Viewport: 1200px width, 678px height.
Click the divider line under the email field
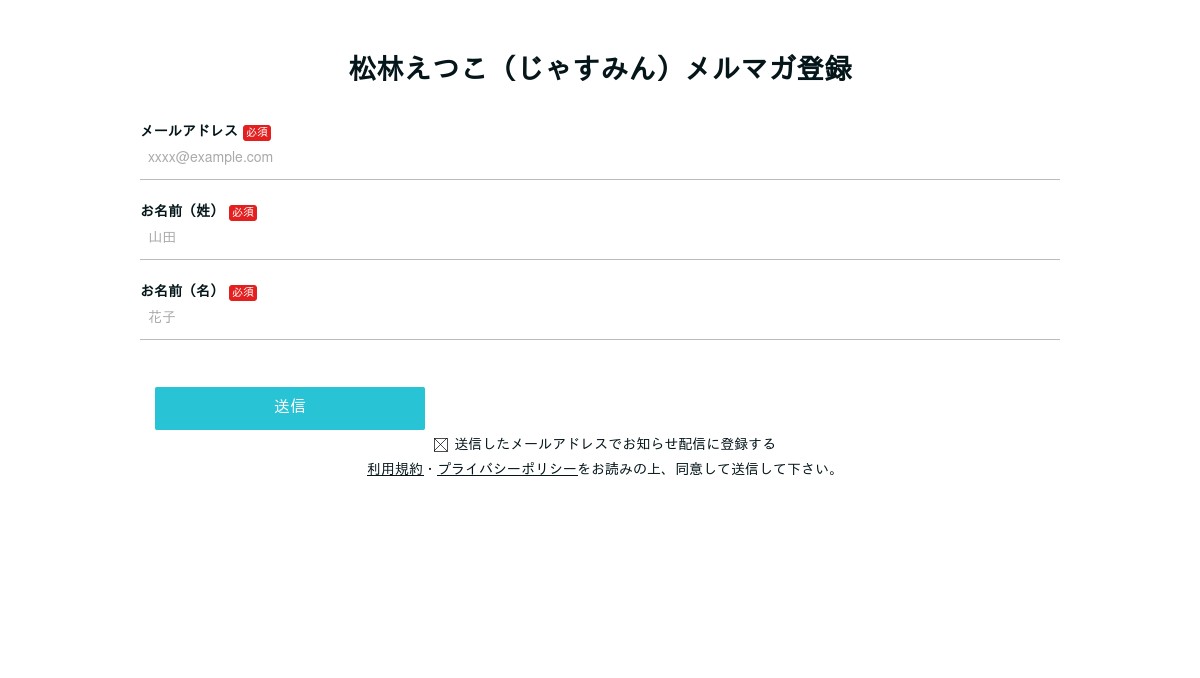600,180
